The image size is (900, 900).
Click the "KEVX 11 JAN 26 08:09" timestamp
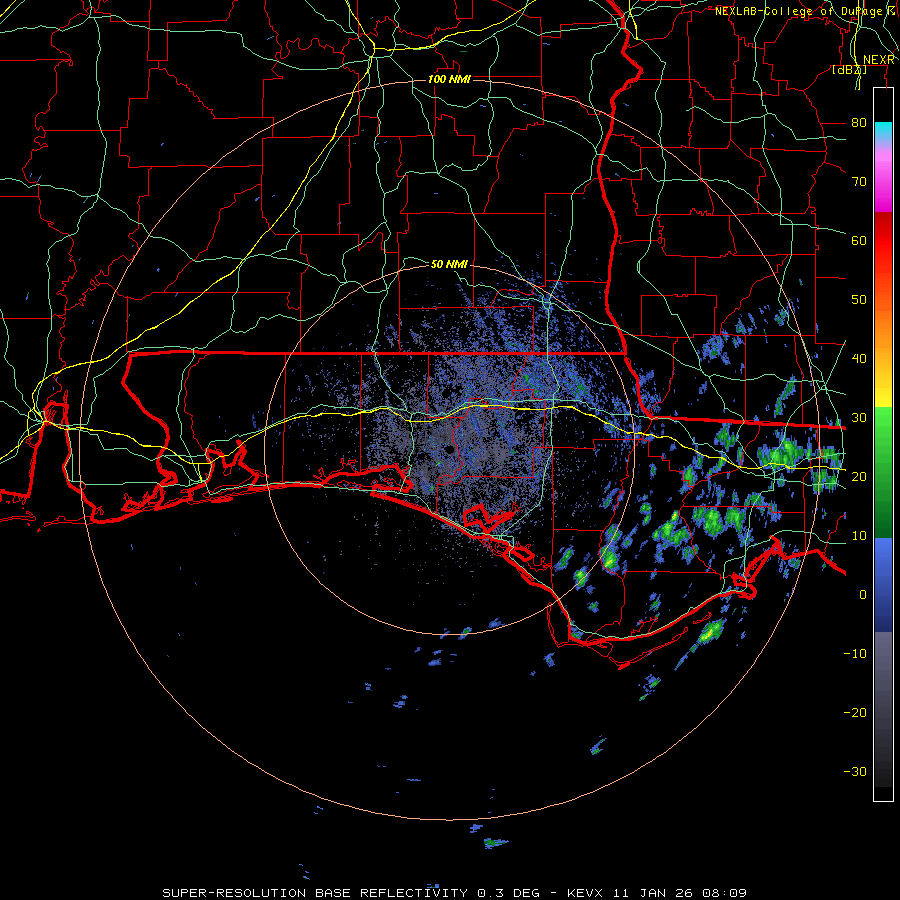click(657, 893)
